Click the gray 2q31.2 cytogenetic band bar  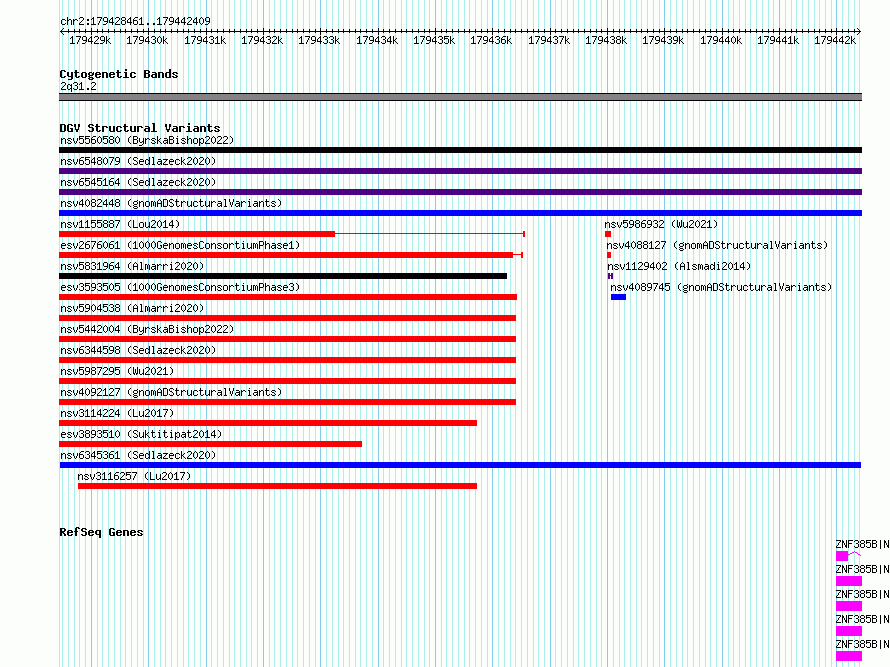[x=460, y=97]
